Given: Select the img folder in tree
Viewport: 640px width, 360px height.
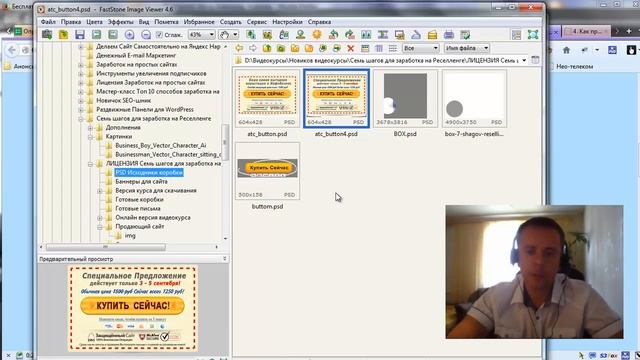Looking at the screenshot, I should tap(130, 236).
